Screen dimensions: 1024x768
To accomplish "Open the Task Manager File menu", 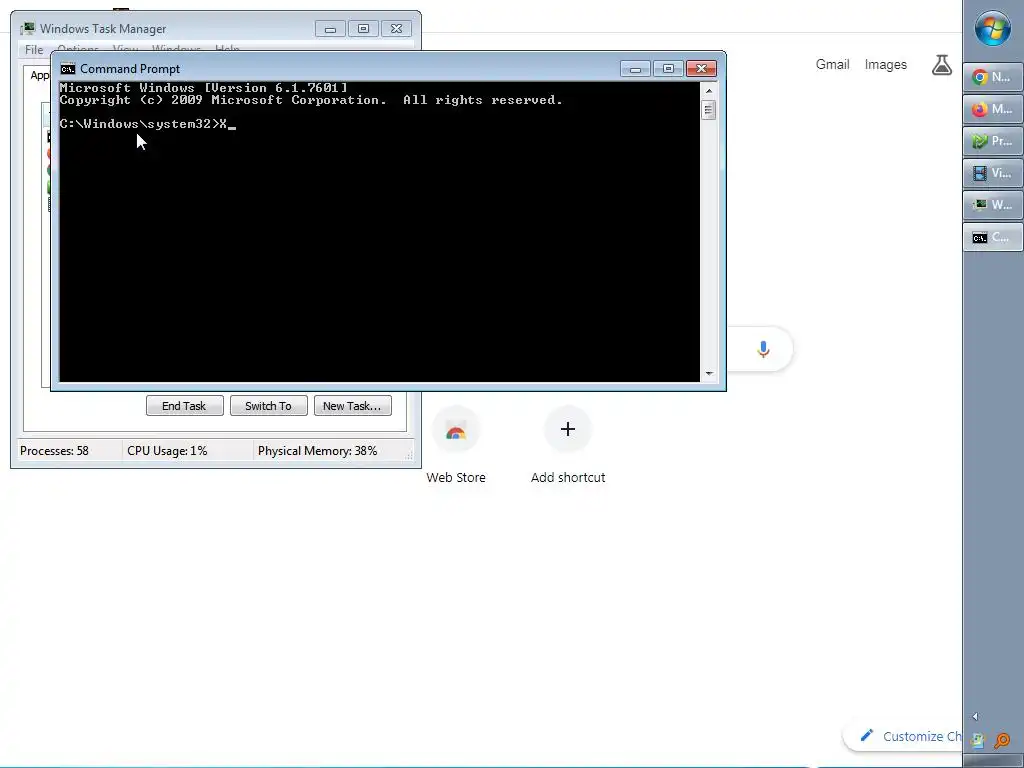I will 34,50.
